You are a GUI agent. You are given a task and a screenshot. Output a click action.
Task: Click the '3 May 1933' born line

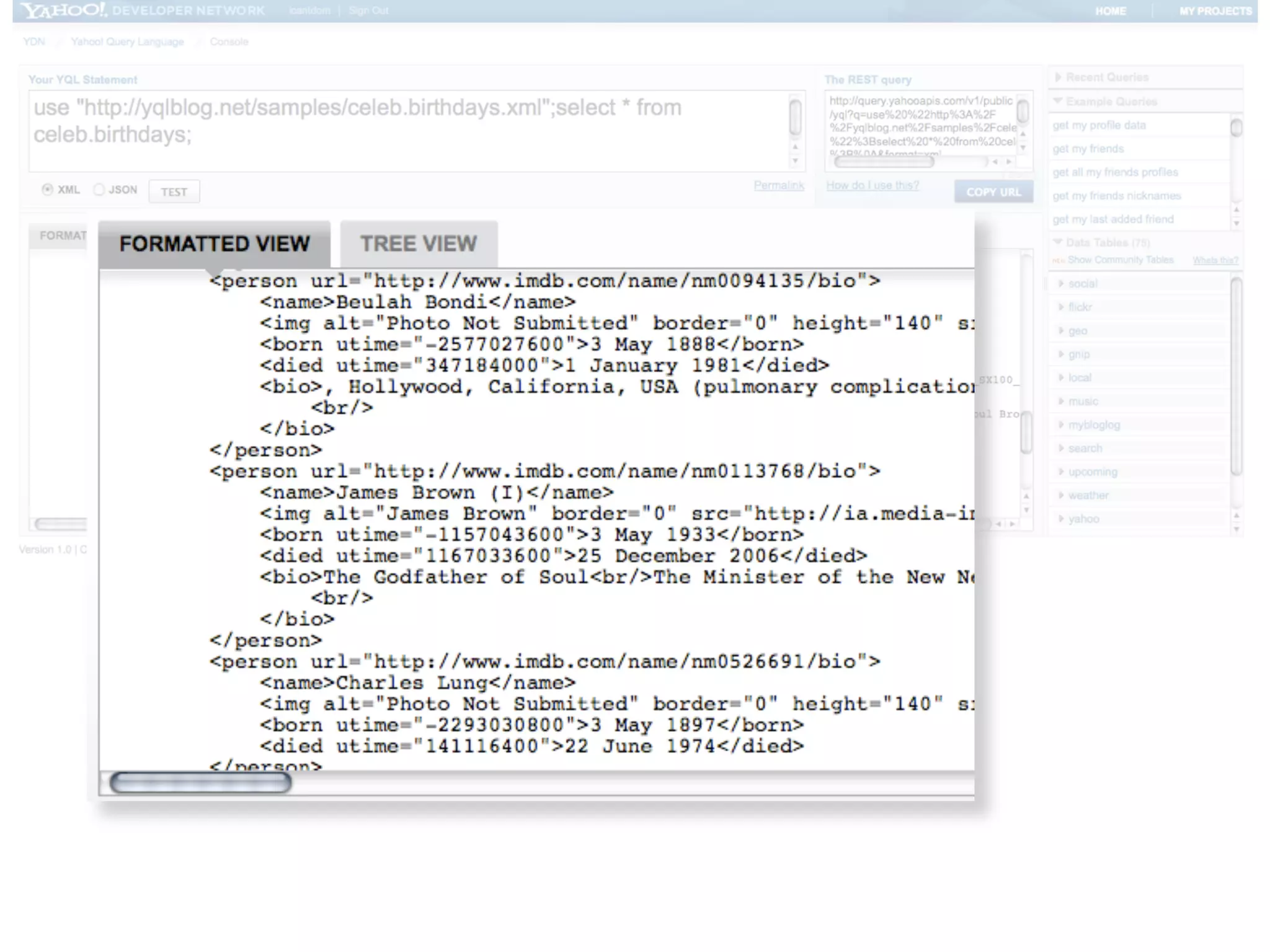click(x=532, y=535)
